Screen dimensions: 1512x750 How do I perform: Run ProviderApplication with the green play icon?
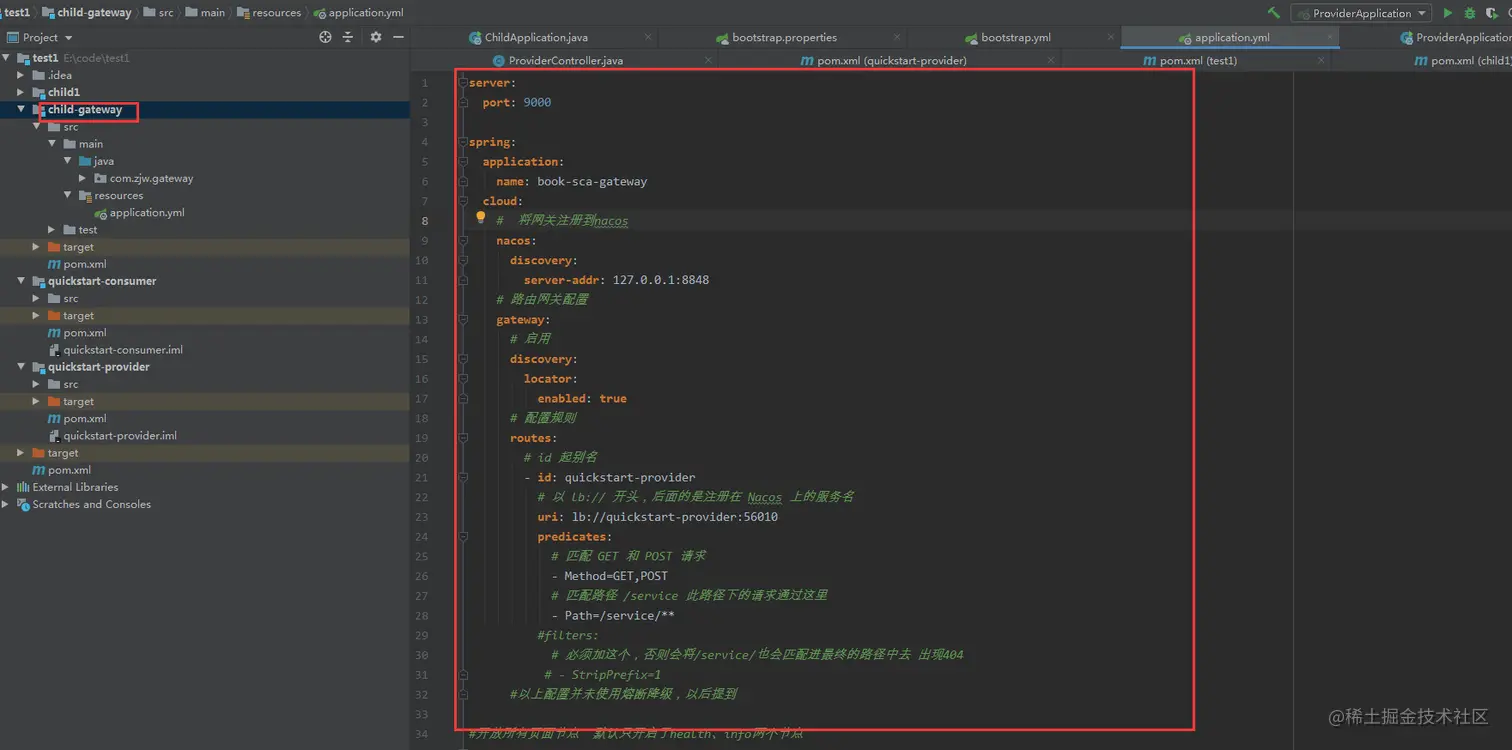pyautogui.click(x=1447, y=13)
